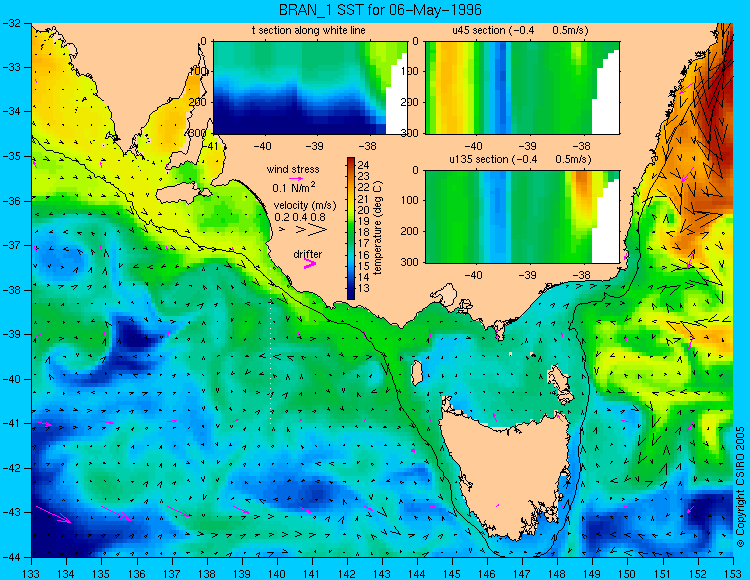Screen dimensions: 750x580
Task: Click the -39 tick under the u45 inset
Action: pyautogui.click(x=527, y=146)
